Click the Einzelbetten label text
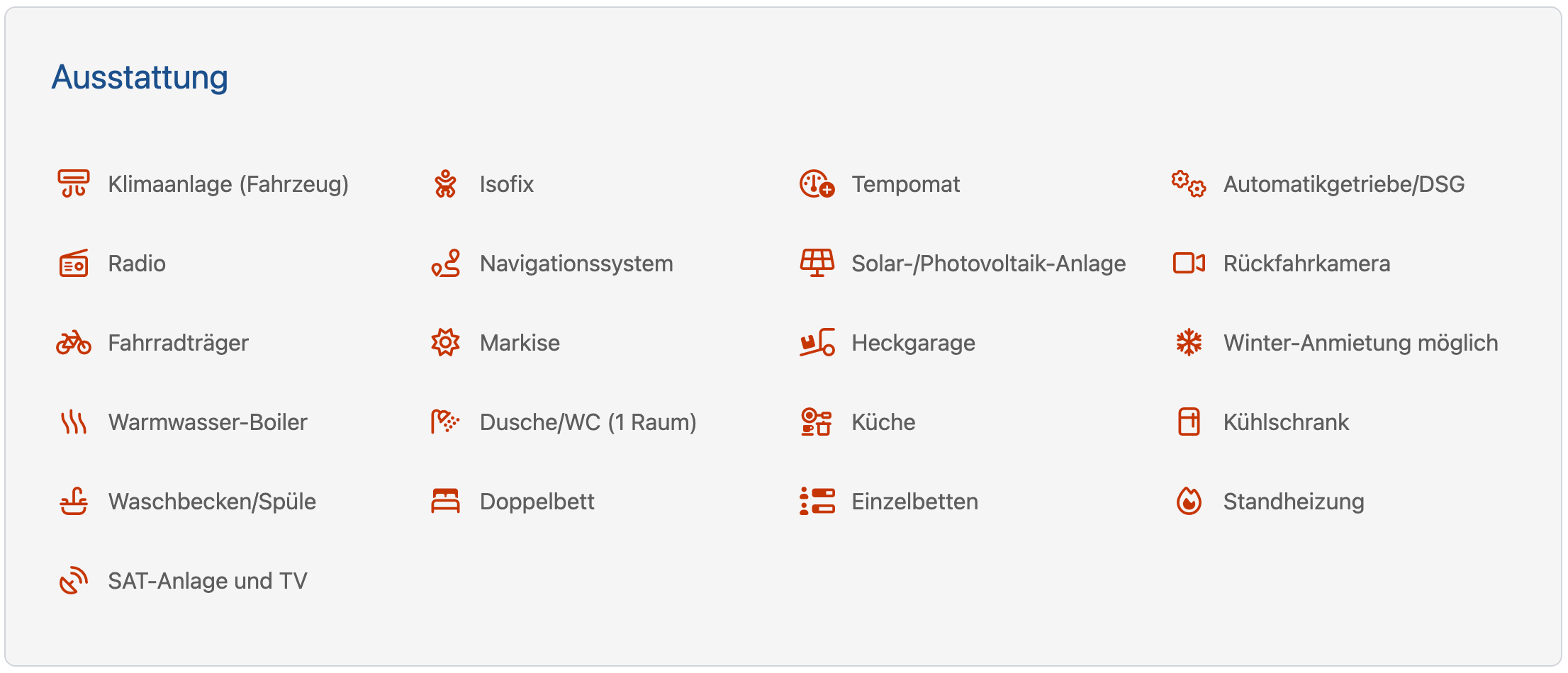This screenshot has height=673, width=1568. point(914,502)
